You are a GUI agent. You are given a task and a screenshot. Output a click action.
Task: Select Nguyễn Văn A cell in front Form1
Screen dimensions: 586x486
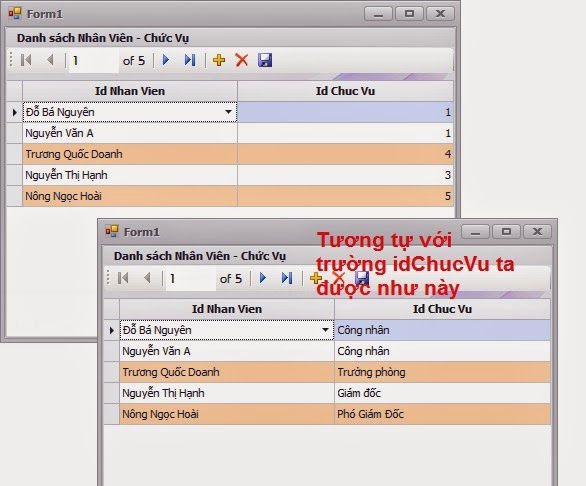coord(227,351)
